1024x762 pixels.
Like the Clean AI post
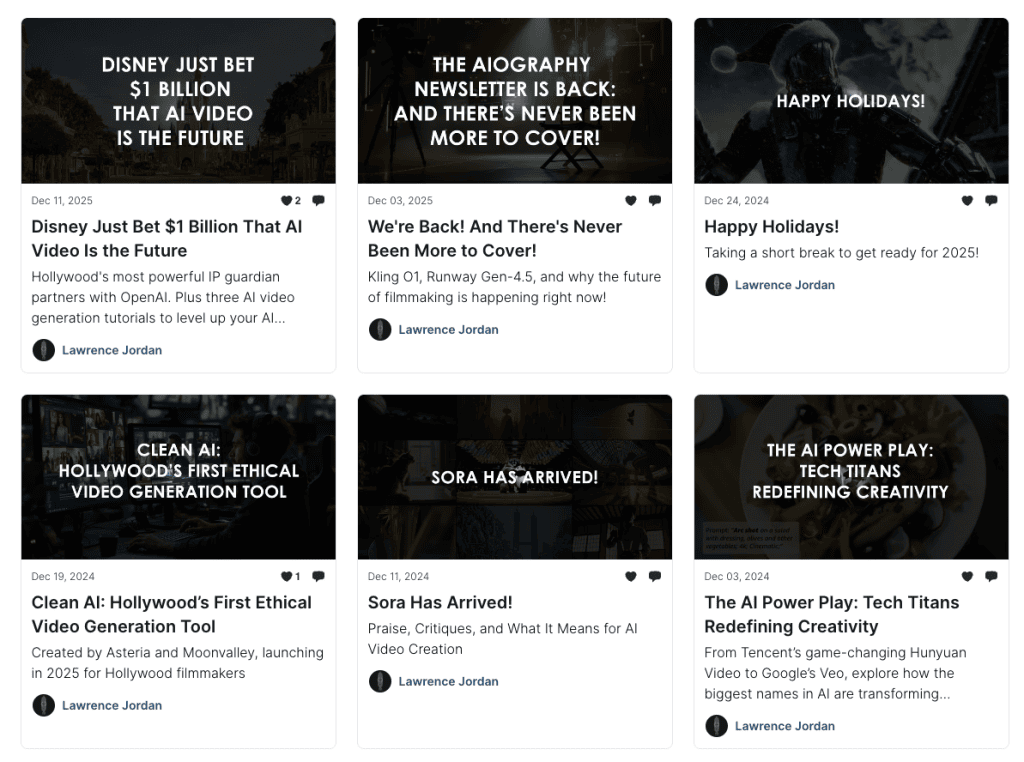[x=286, y=577]
